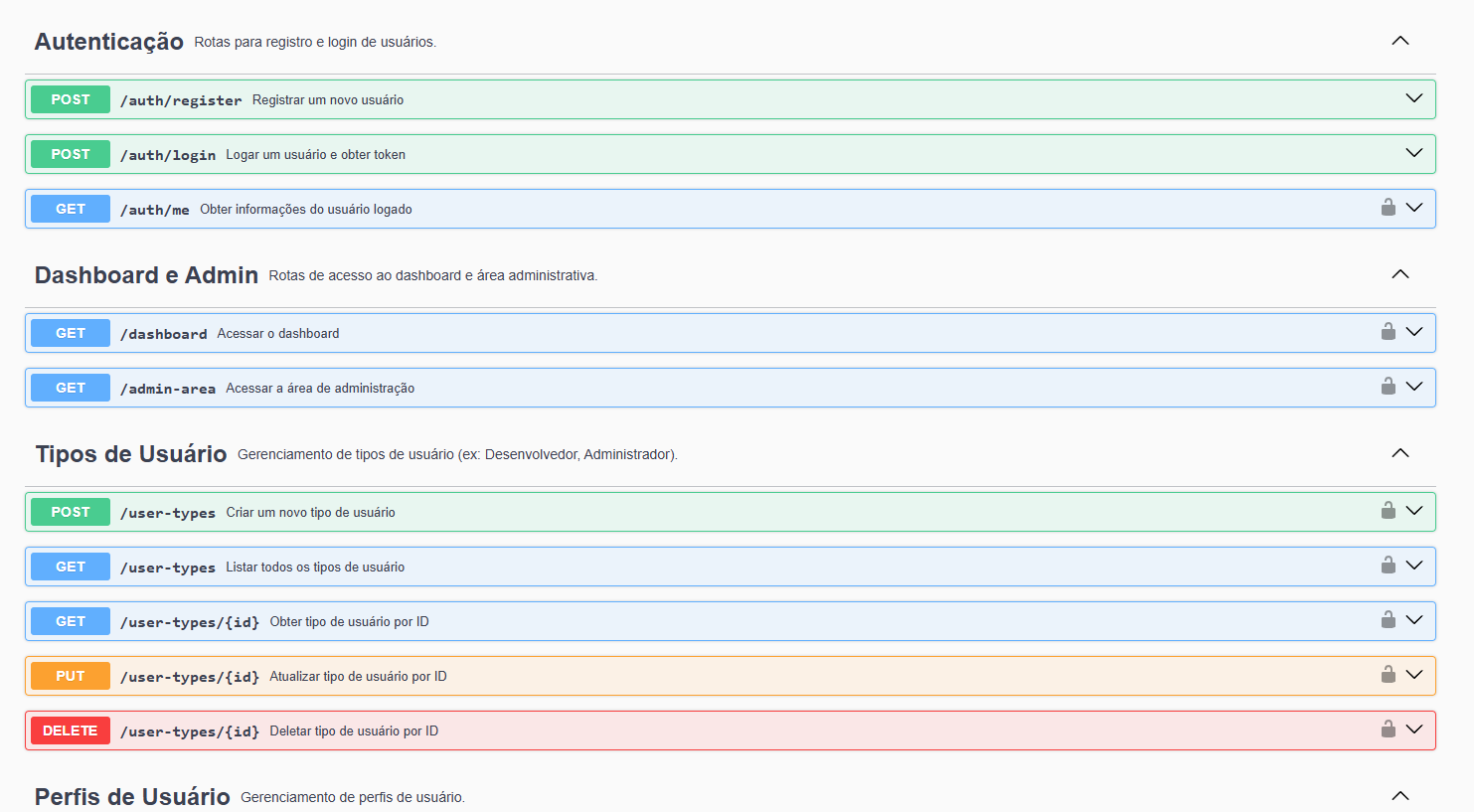Screen dimensions: 1474x812
Task: Collapse the Autenticação section
Action: (1399, 41)
